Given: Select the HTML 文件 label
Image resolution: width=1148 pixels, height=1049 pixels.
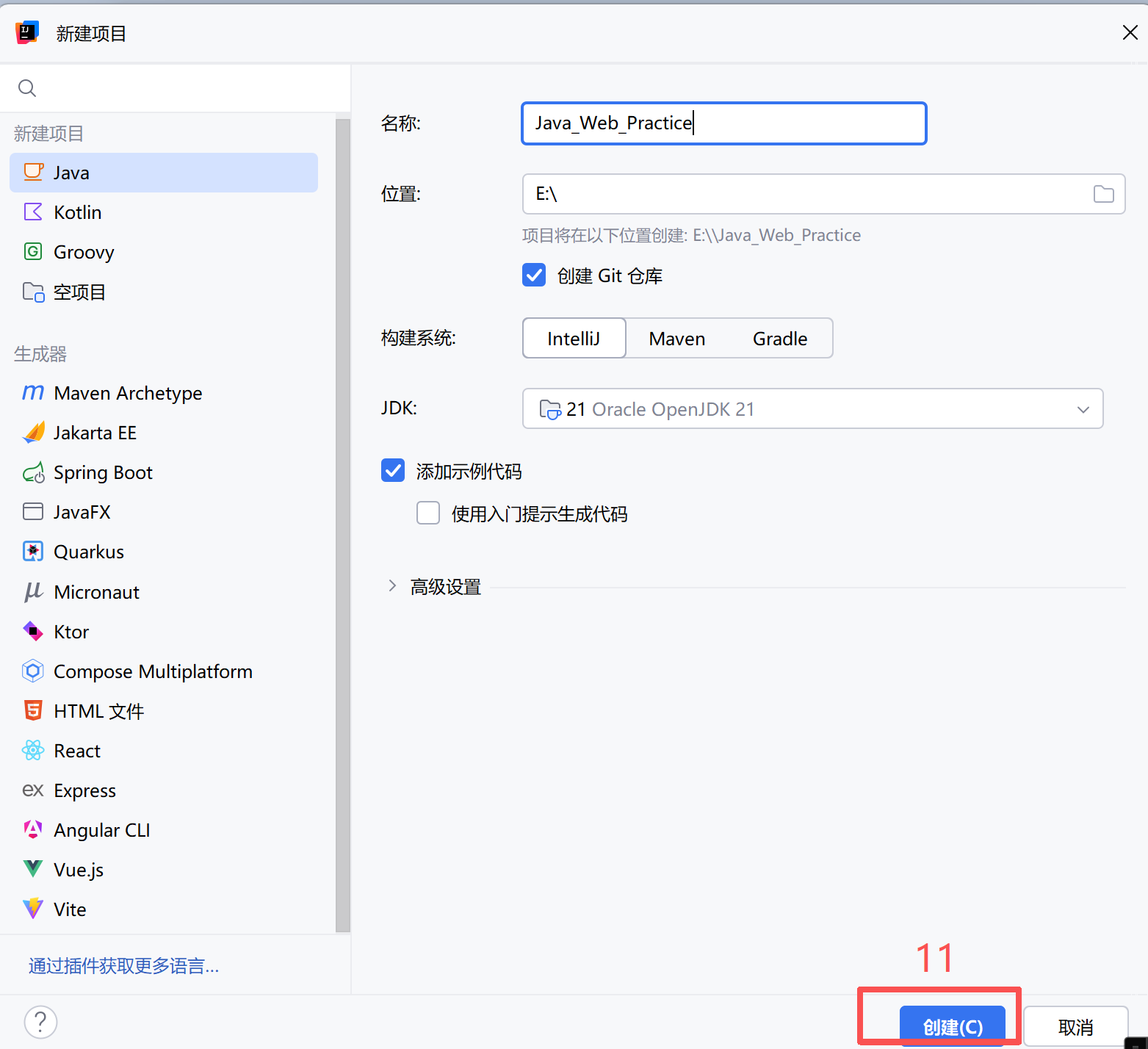Looking at the screenshot, I should 99,711.
